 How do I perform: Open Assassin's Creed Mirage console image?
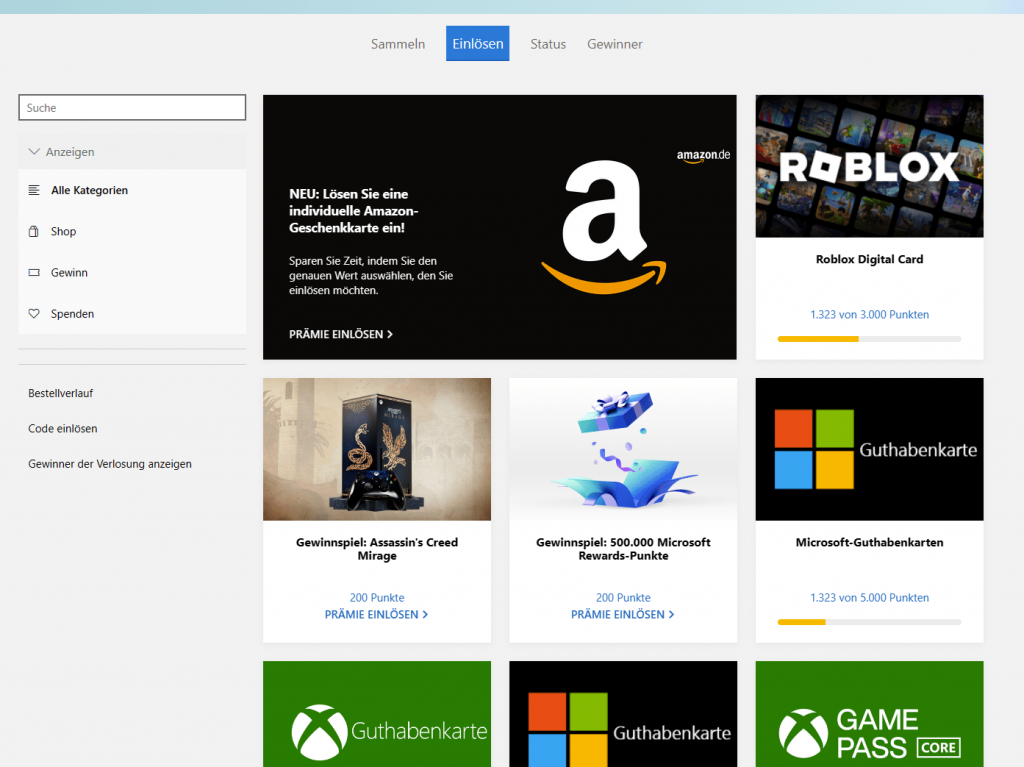(377, 449)
